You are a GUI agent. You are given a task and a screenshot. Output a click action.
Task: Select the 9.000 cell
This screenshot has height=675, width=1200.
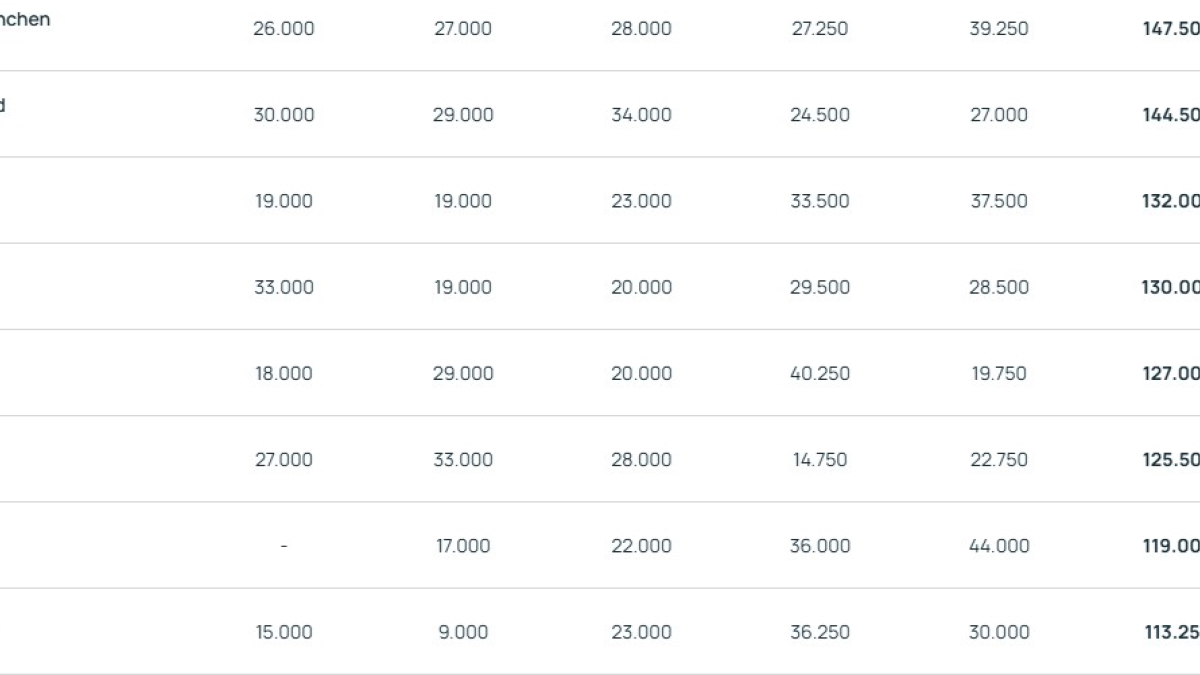(x=463, y=632)
